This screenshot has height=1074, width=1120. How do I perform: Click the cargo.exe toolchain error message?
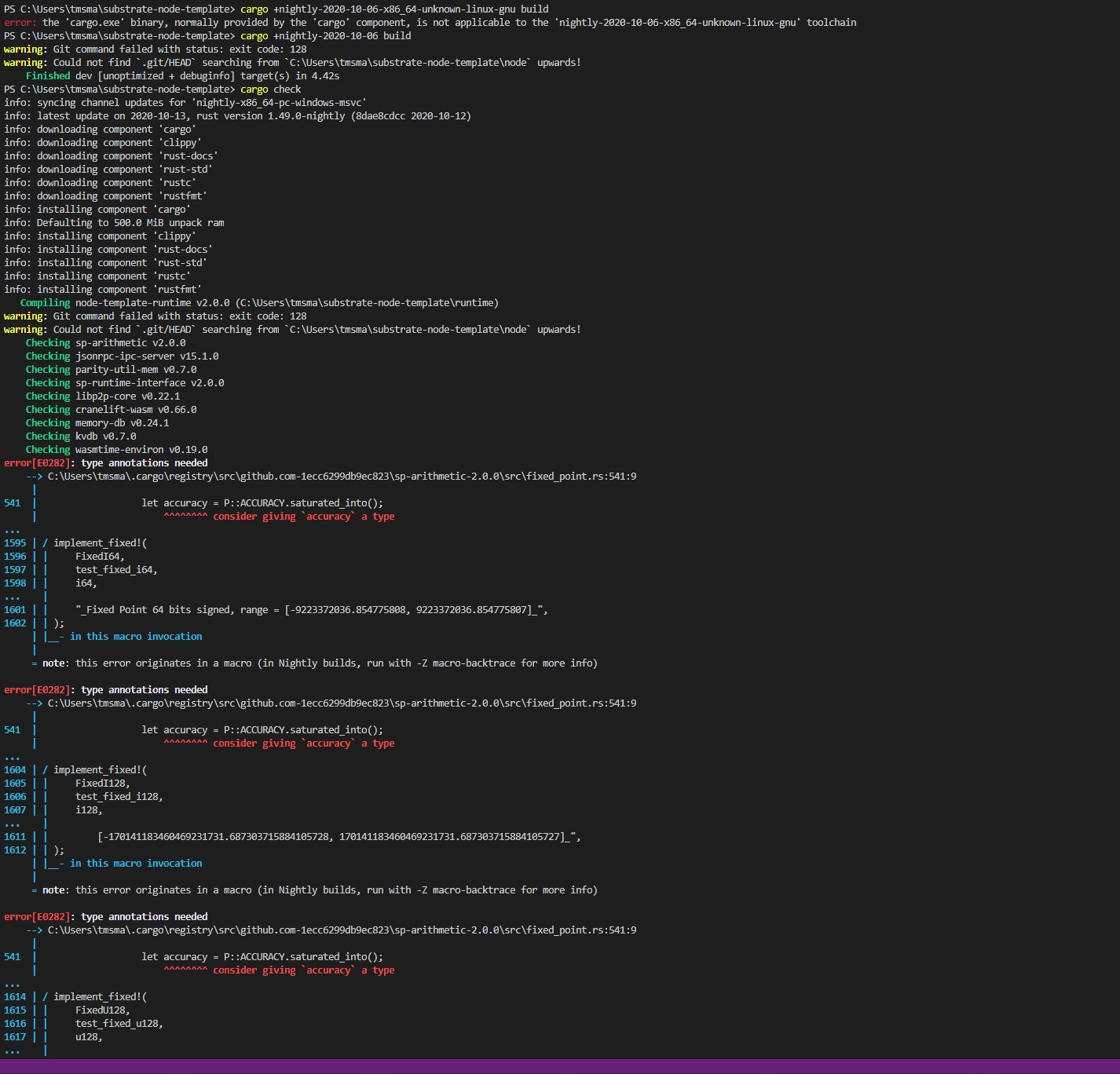[x=432, y=22]
